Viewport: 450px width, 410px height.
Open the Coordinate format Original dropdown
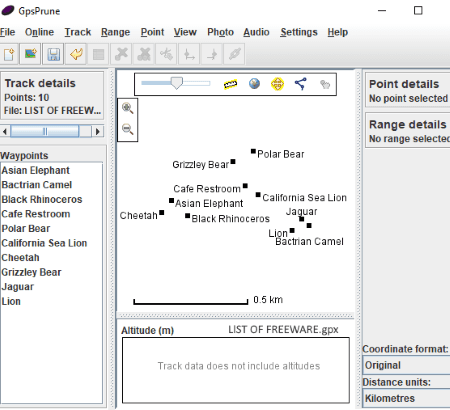[x=406, y=365]
